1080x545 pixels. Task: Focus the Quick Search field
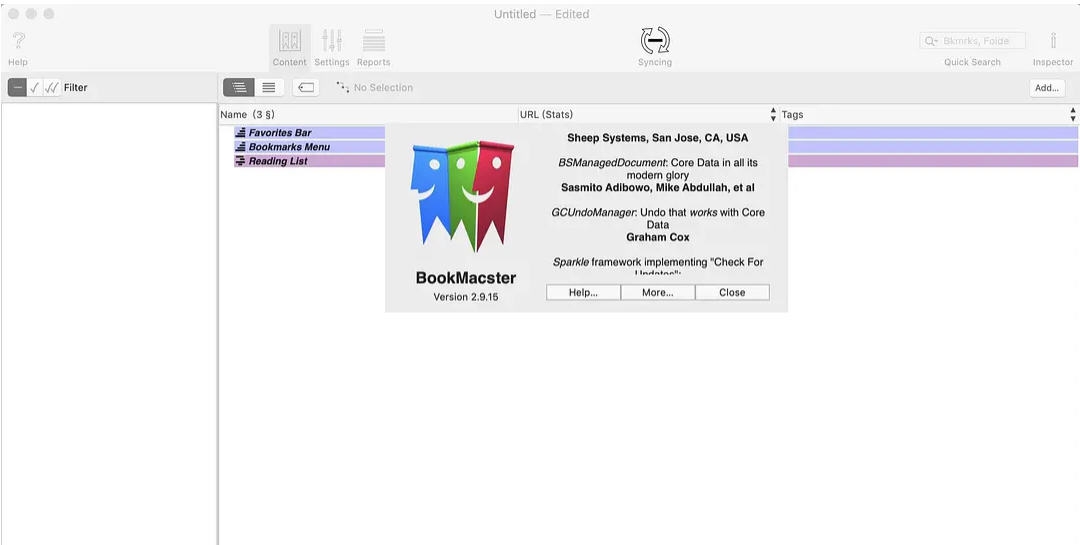(x=973, y=41)
